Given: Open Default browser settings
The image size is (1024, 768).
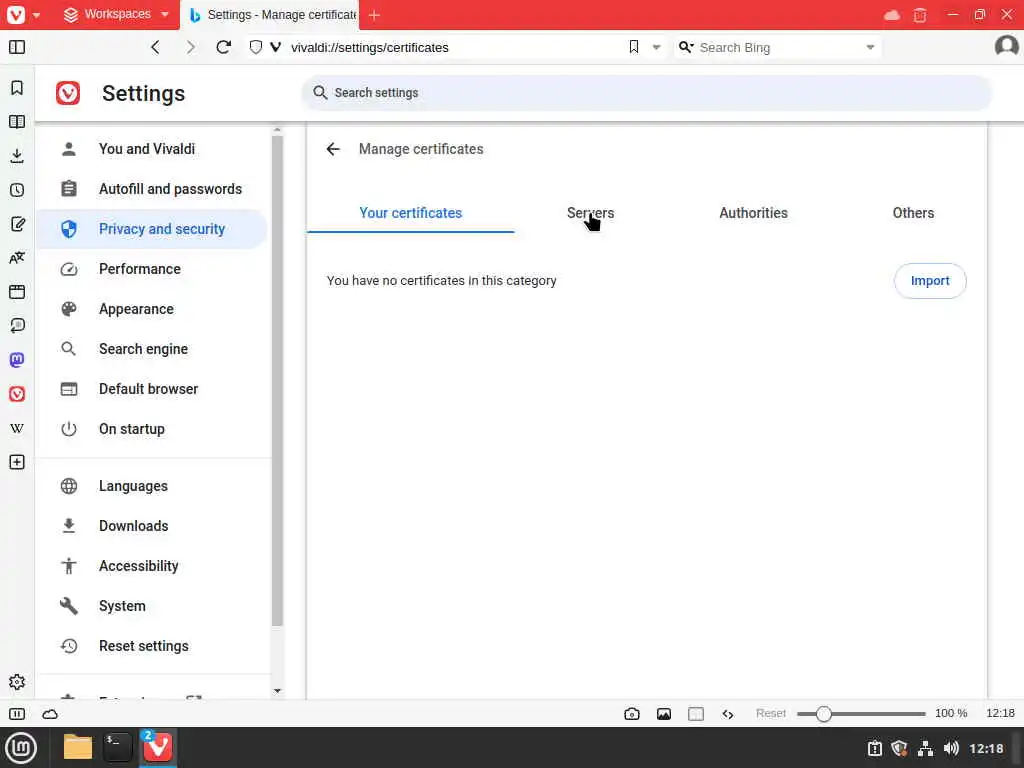Looking at the screenshot, I should pos(153,389).
